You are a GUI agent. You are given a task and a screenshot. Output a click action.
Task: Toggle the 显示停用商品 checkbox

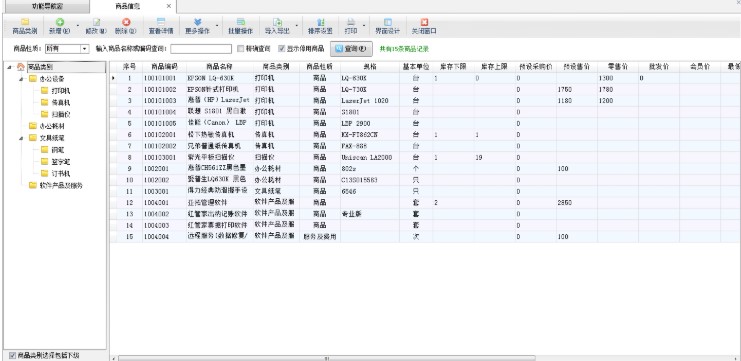pos(282,48)
